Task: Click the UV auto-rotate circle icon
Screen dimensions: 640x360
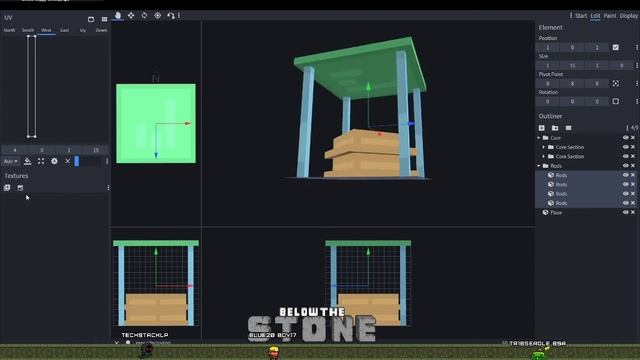Action: 54,161
